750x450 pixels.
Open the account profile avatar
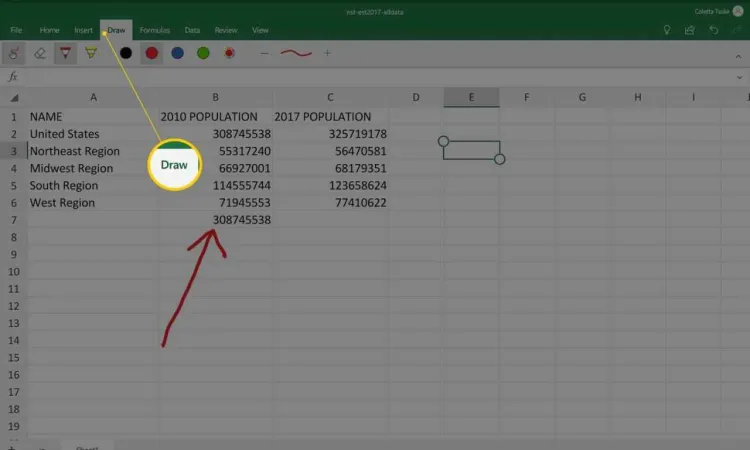(x=738, y=11)
